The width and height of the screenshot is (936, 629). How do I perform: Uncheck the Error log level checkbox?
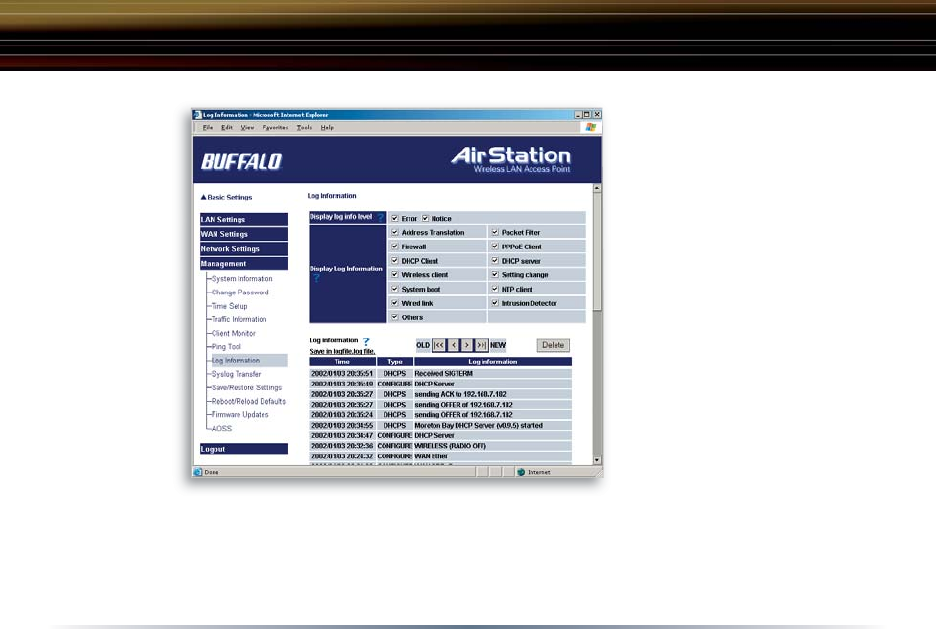click(395, 218)
